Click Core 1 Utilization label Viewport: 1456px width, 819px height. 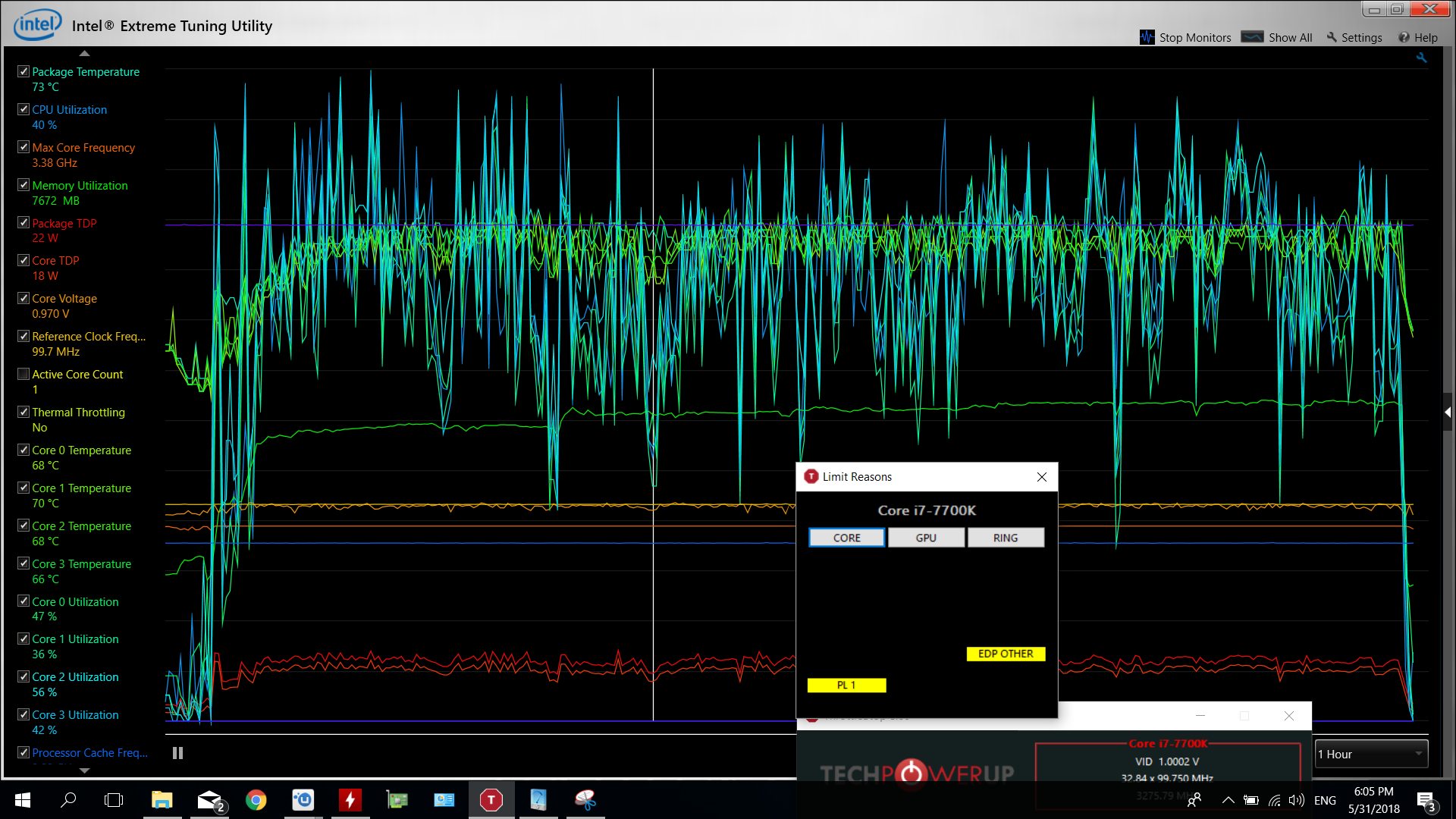pos(75,639)
